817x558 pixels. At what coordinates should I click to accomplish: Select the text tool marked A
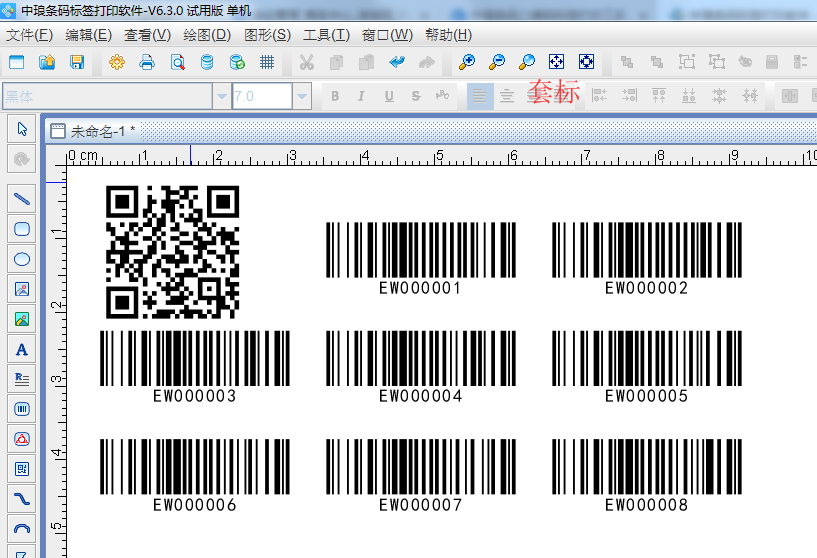pyautogui.click(x=21, y=349)
